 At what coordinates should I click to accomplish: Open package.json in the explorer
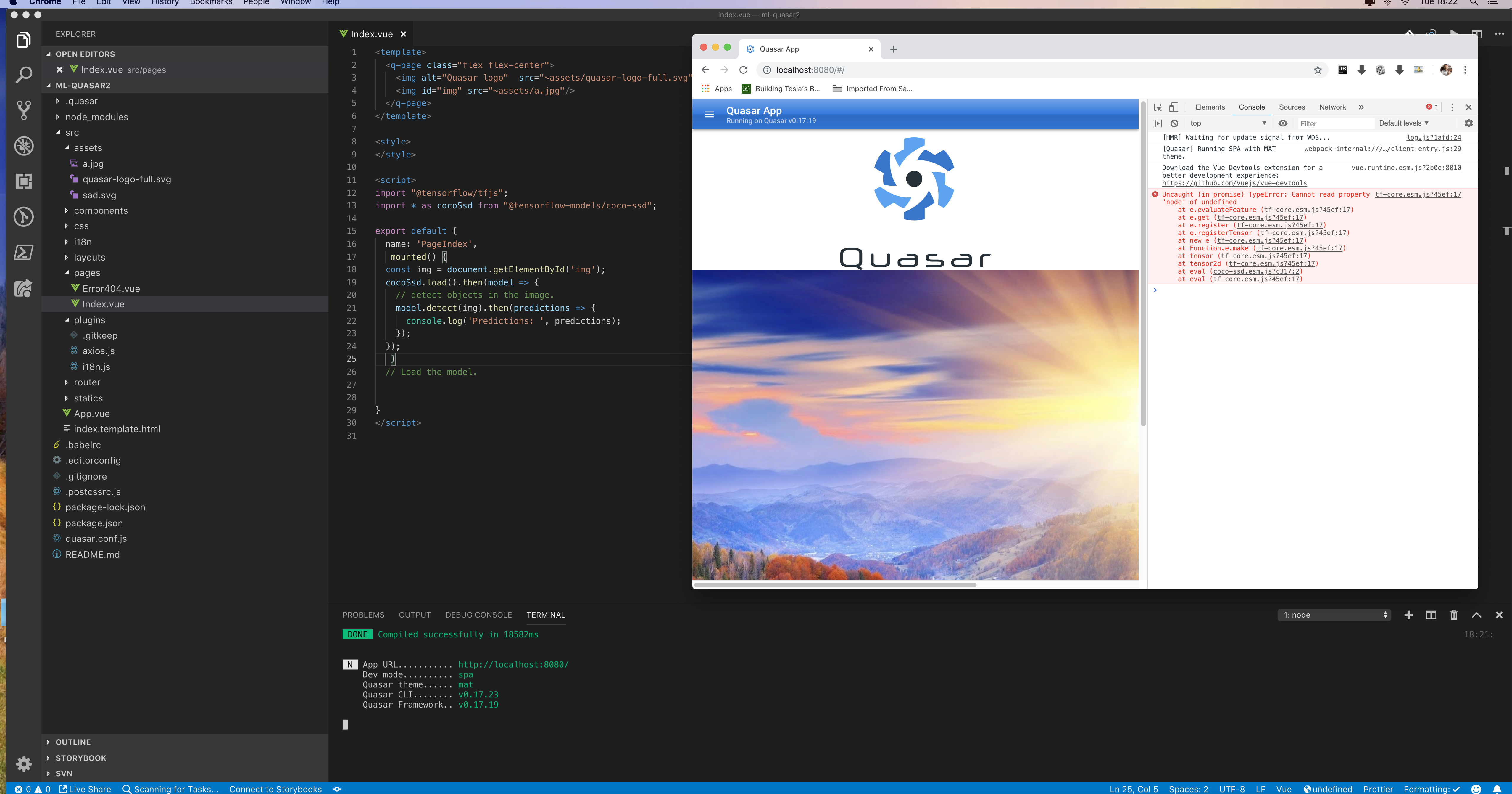coord(94,523)
